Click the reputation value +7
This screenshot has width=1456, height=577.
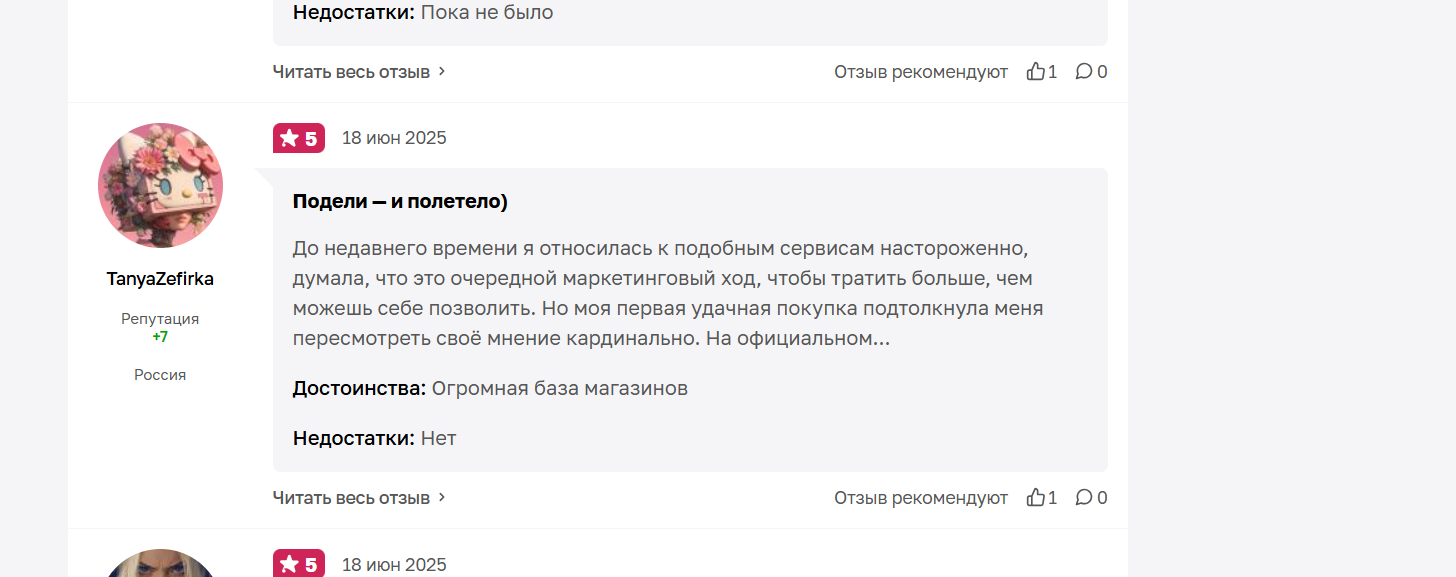point(160,337)
